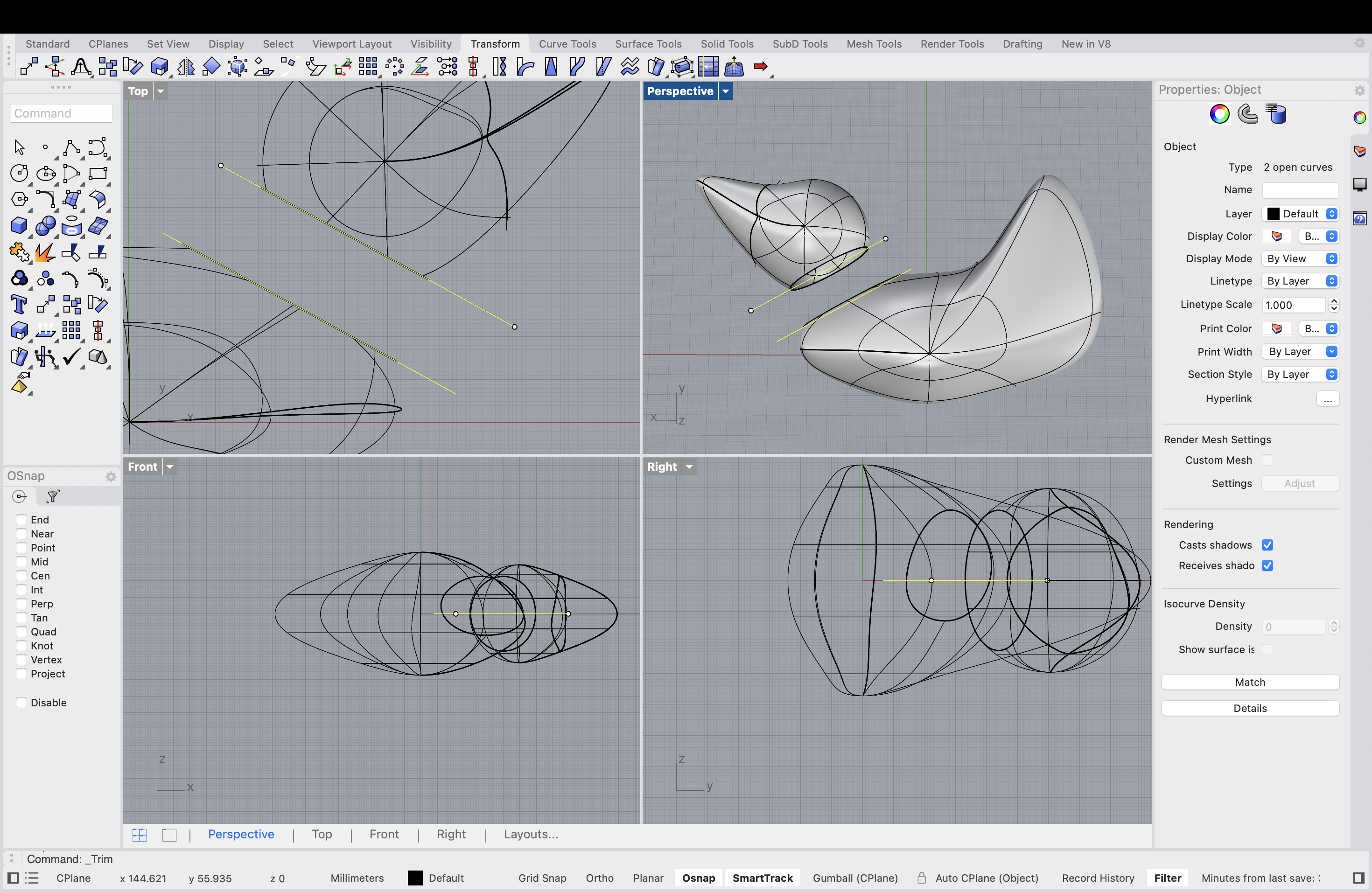Screen dimensions: 1372x892
Task: Open the Top viewport dropdown arrow
Action: [161, 91]
